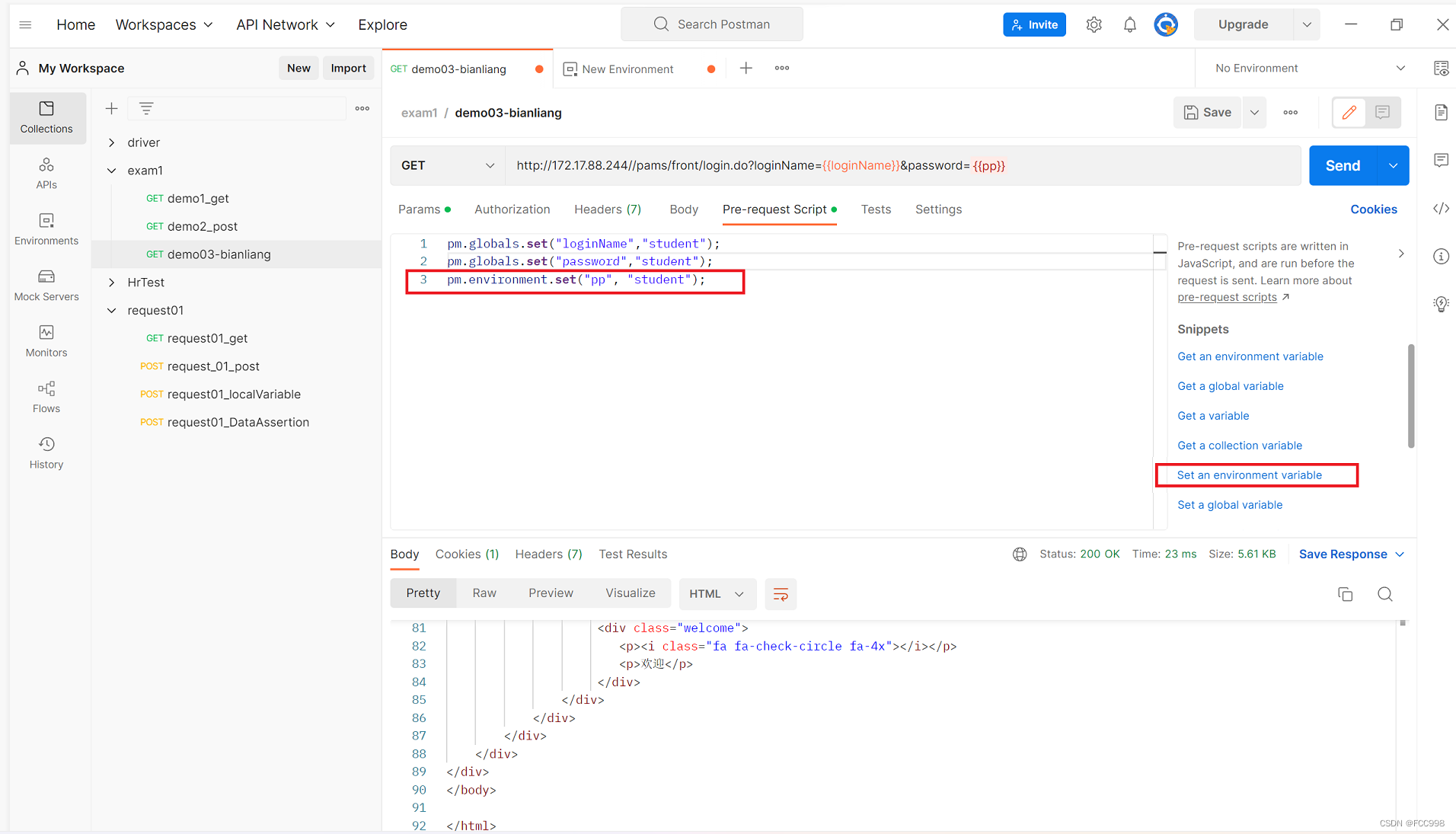Open the Save options arrow
Viewport: 1456px width, 834px height.
click(1254, 113)
